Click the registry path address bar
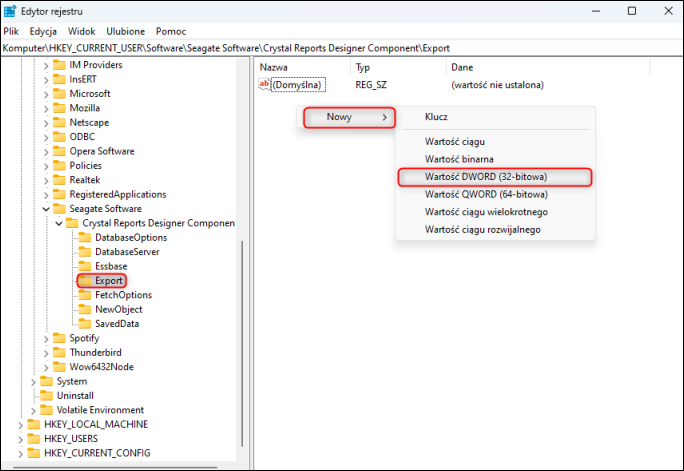Viewport: 684px width, 471px height. click(342, 48)
